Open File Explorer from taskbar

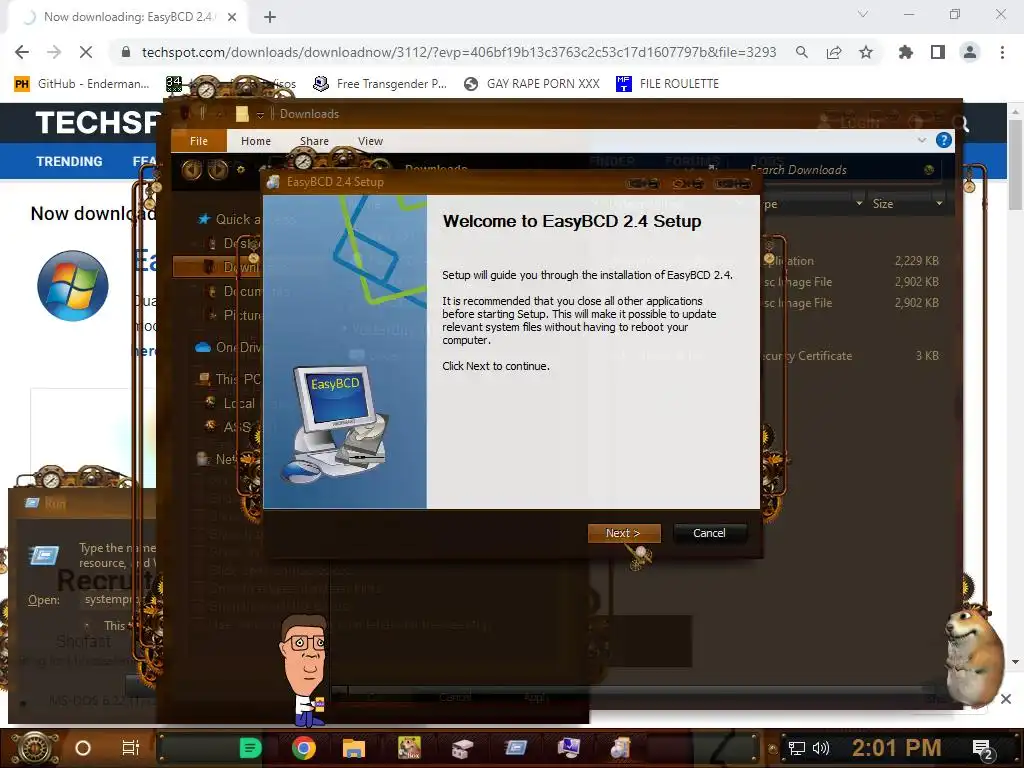[353, 748]
